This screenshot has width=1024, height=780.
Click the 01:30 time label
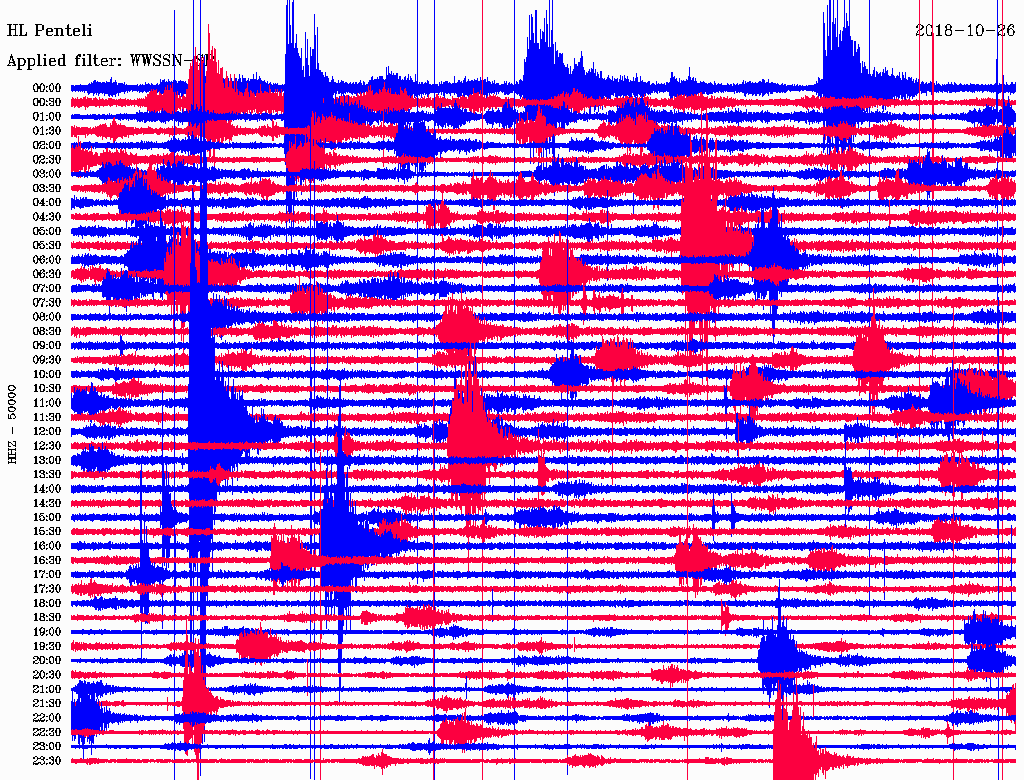(x=47, y=131)
